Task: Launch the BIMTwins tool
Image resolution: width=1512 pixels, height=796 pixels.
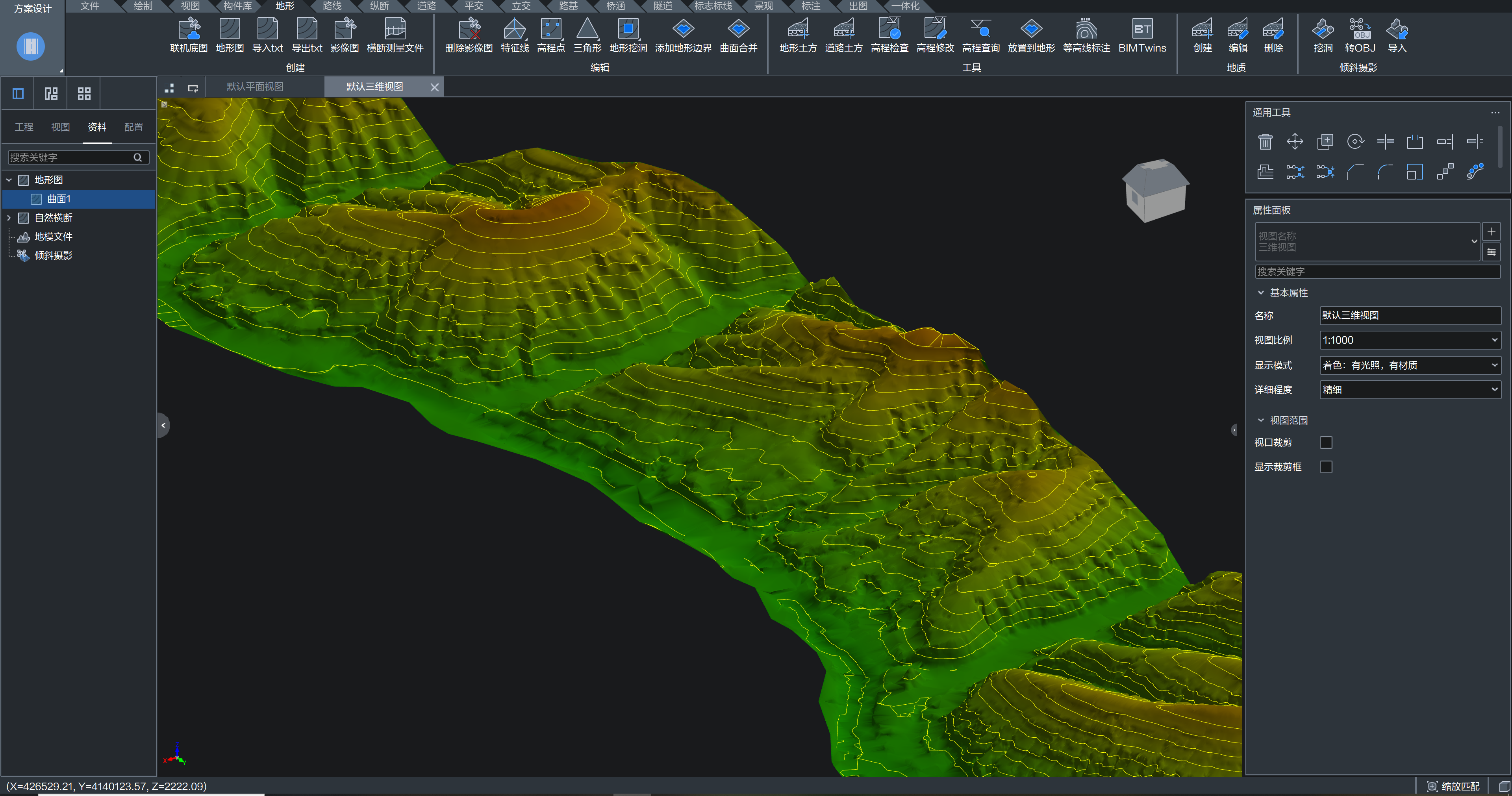Action: point(1141,29)
